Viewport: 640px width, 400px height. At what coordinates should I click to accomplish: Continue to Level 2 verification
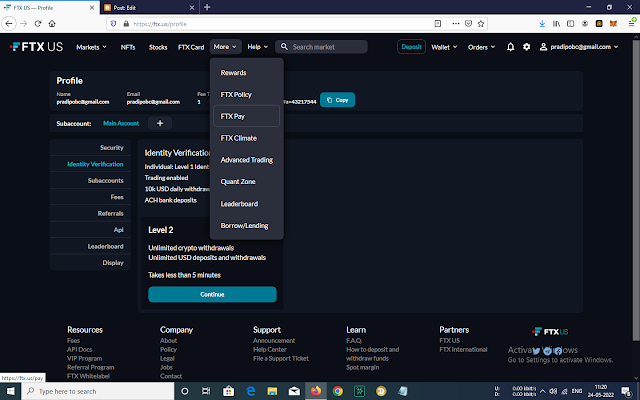(212, 294)
